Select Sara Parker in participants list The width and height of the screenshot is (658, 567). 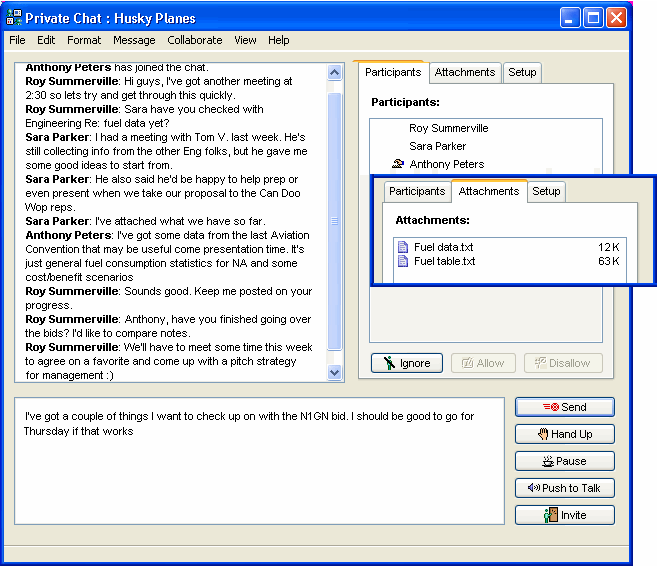click(x=437, y=146)
